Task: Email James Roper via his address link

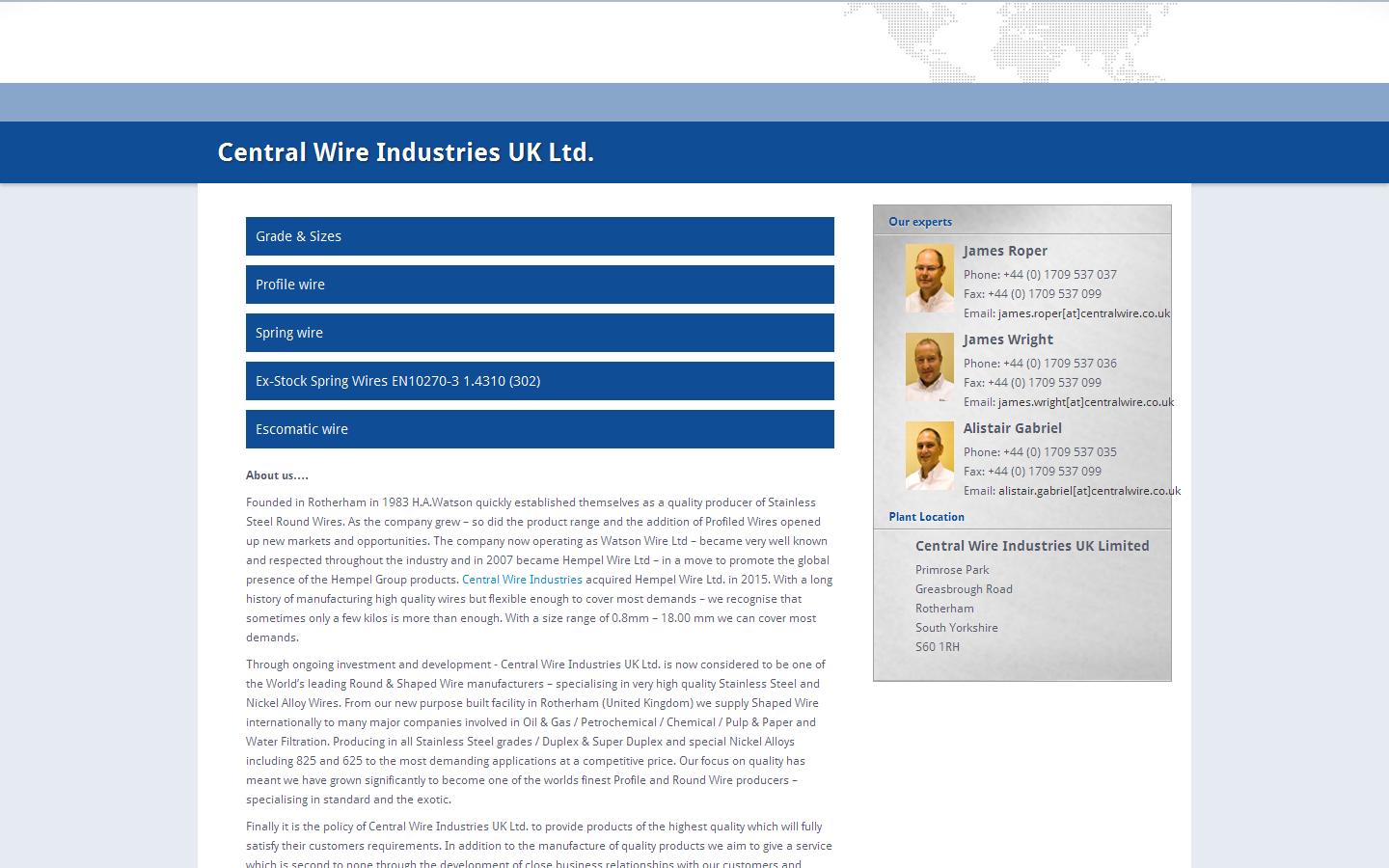Action: (1083, 313)
